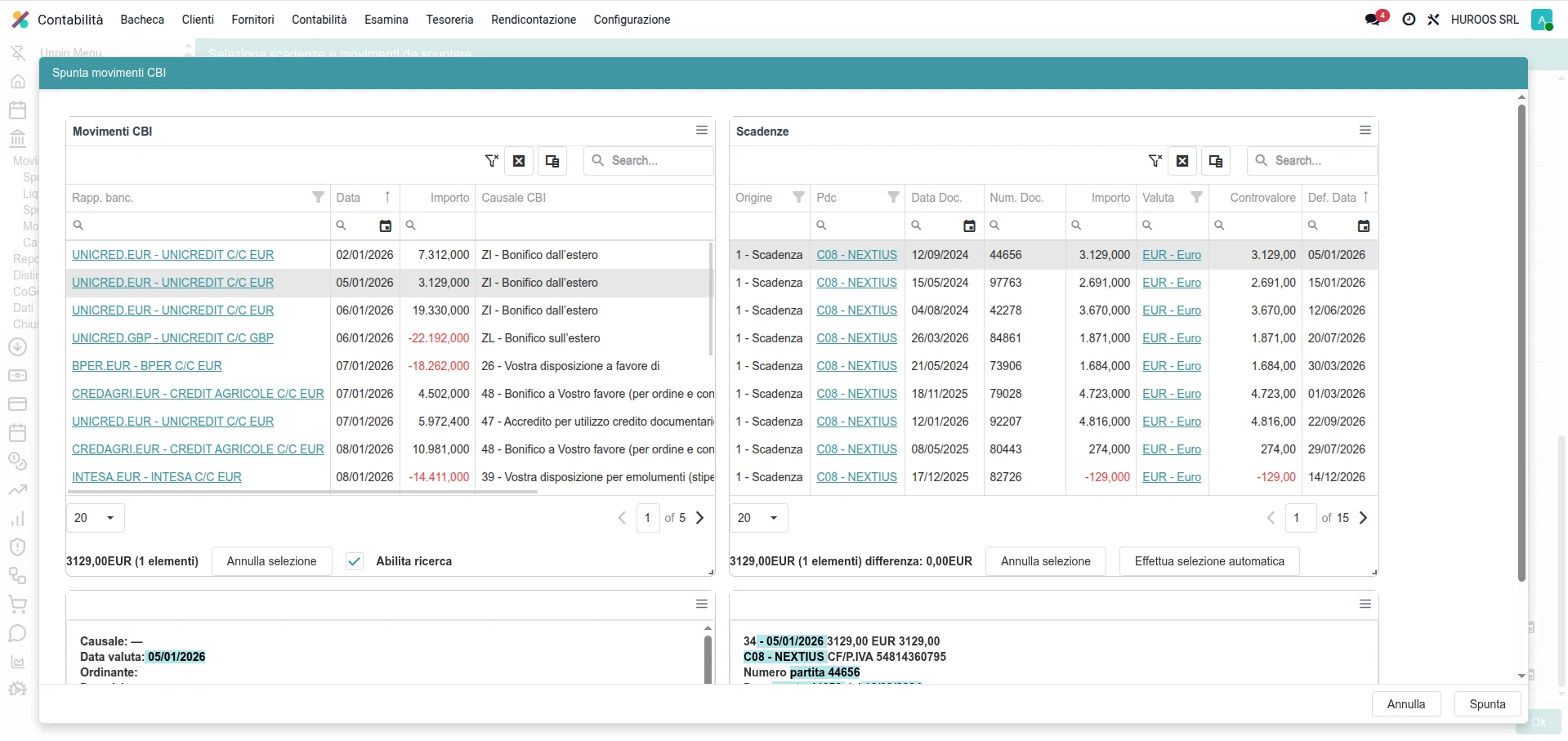
Task: Open the Tesoreria menu
Action: click(449, 20)
